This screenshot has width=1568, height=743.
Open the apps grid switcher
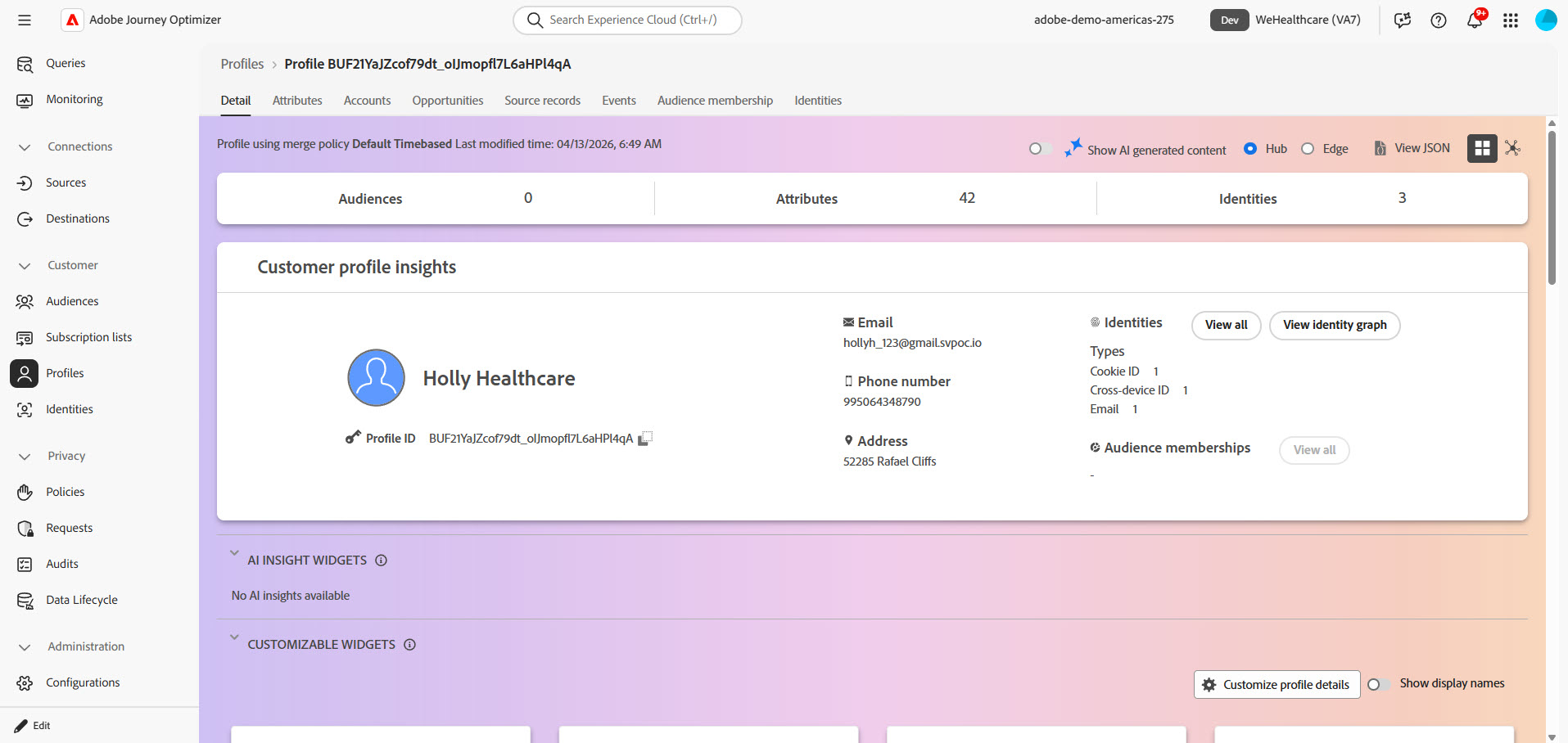1511,20
